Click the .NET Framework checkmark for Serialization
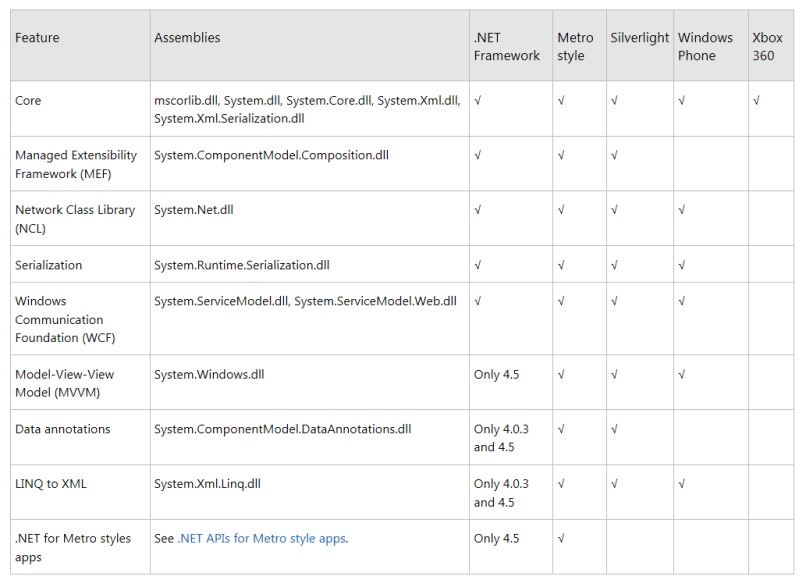 pos(478,265)
